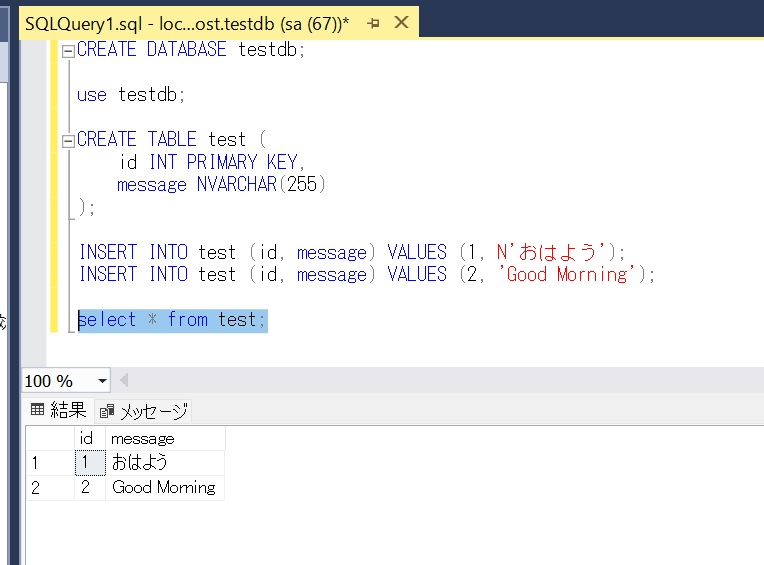Click the id column header
The width and height of the screenshot is (764, 565).
[x=90, y=438]
